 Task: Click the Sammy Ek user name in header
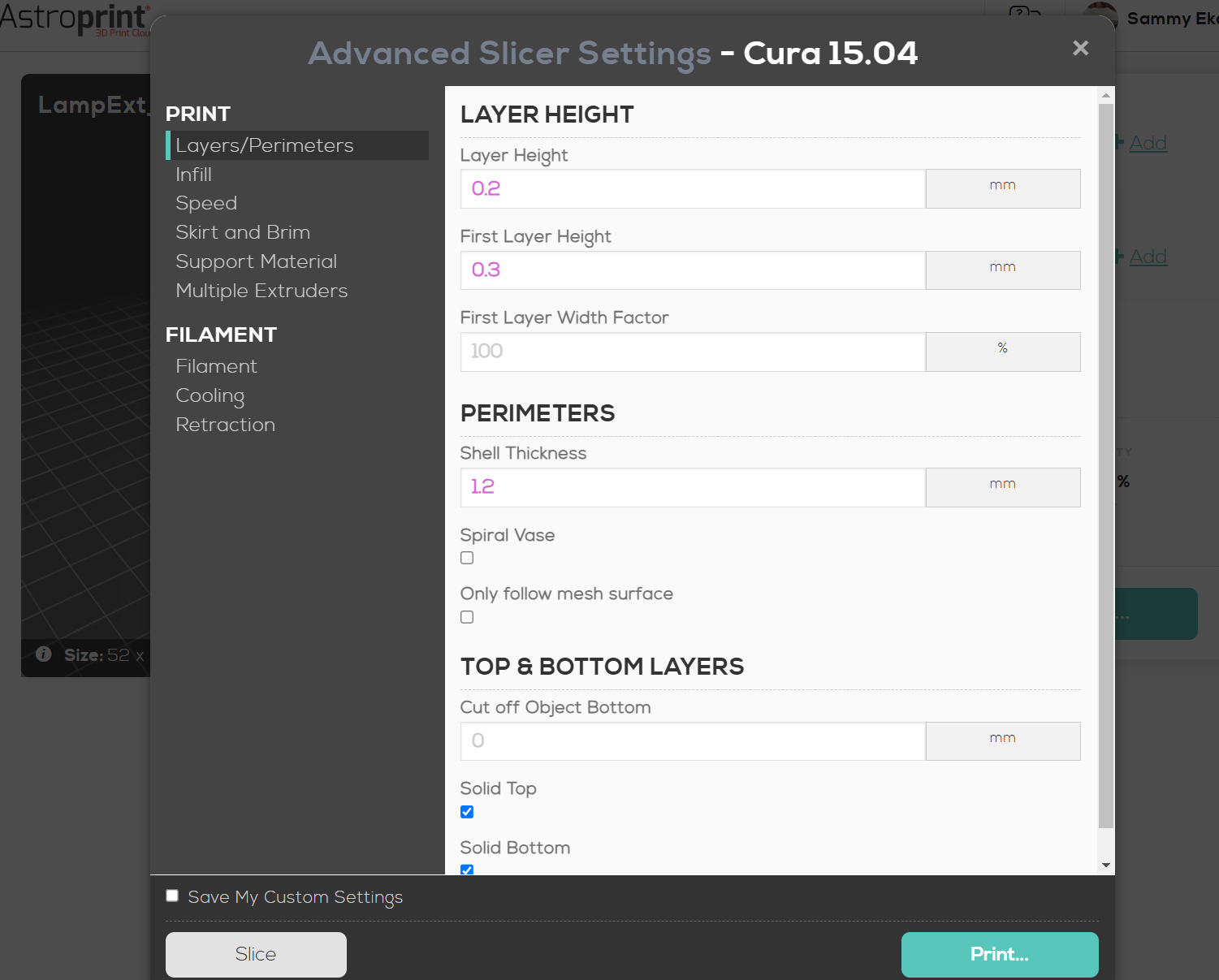click(x=1173, y=19)
